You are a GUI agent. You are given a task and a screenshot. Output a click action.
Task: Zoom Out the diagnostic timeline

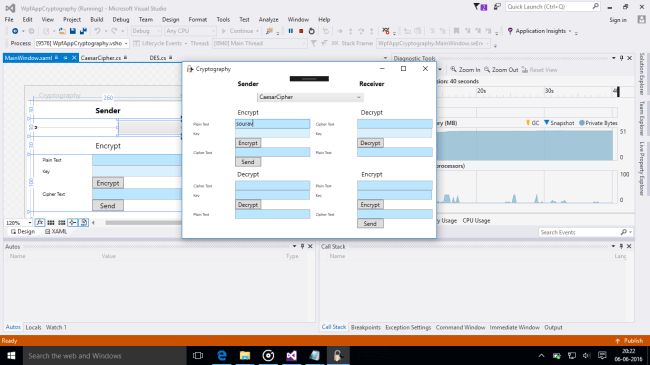coord(501,70)
